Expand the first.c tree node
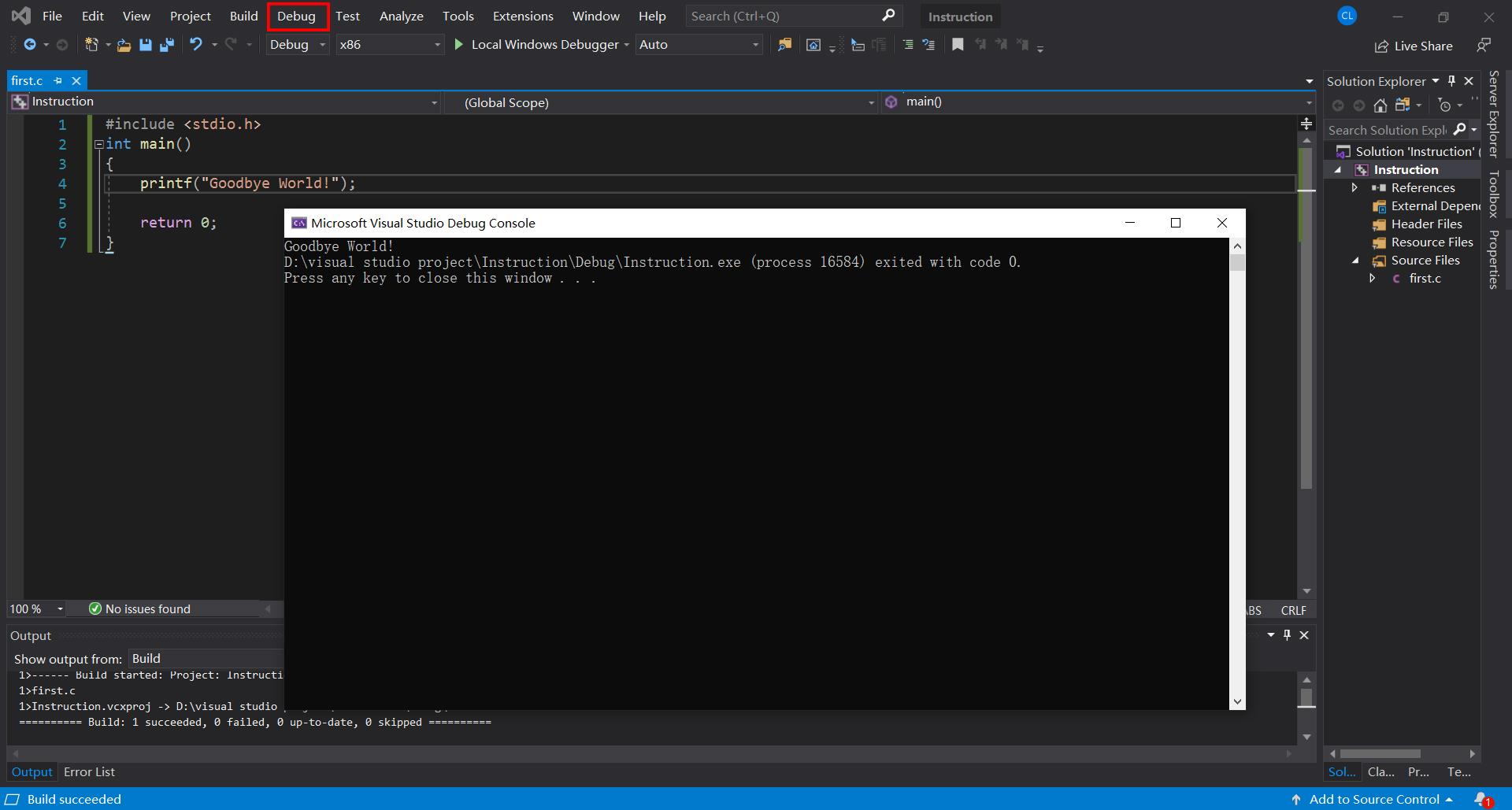 point(1373,279)
